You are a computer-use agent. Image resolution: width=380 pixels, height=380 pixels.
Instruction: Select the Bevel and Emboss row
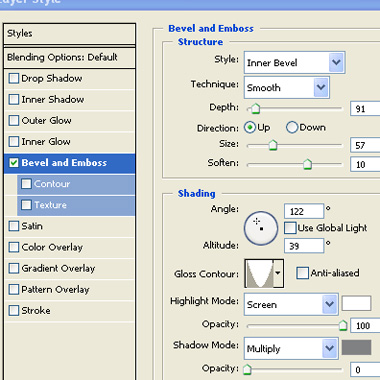click(x=70, y=163)
